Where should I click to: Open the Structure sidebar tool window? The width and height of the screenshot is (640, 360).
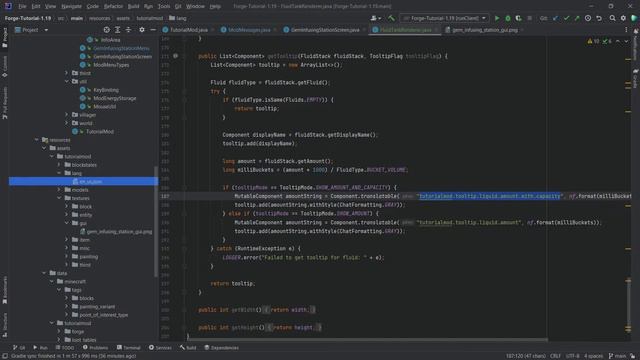(x=4, y=325)
